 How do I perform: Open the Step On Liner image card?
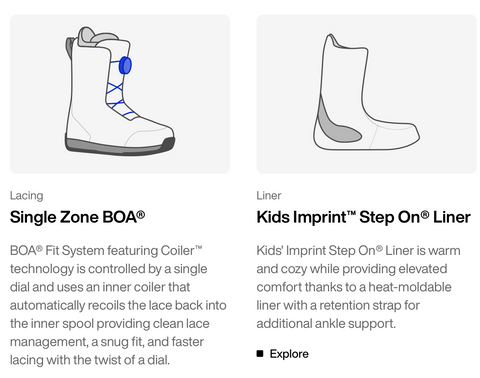click(x=366, y=94)
